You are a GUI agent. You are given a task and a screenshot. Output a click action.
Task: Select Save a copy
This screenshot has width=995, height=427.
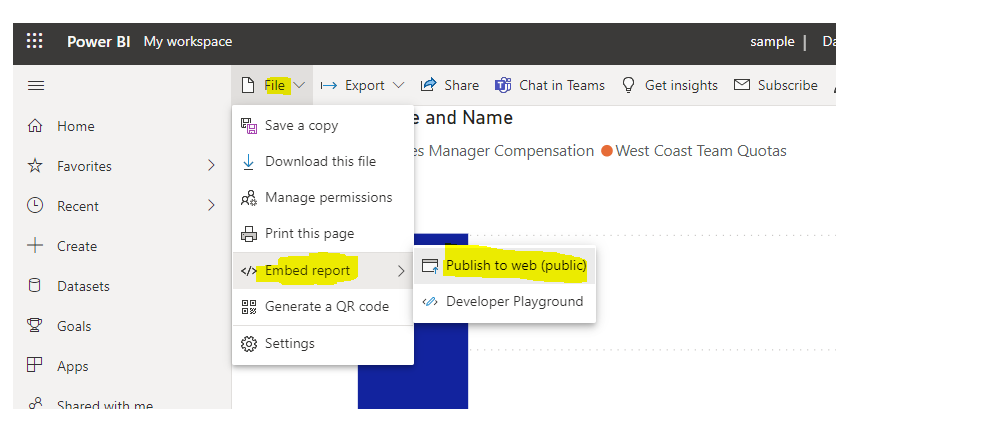[x=323, y=126]
